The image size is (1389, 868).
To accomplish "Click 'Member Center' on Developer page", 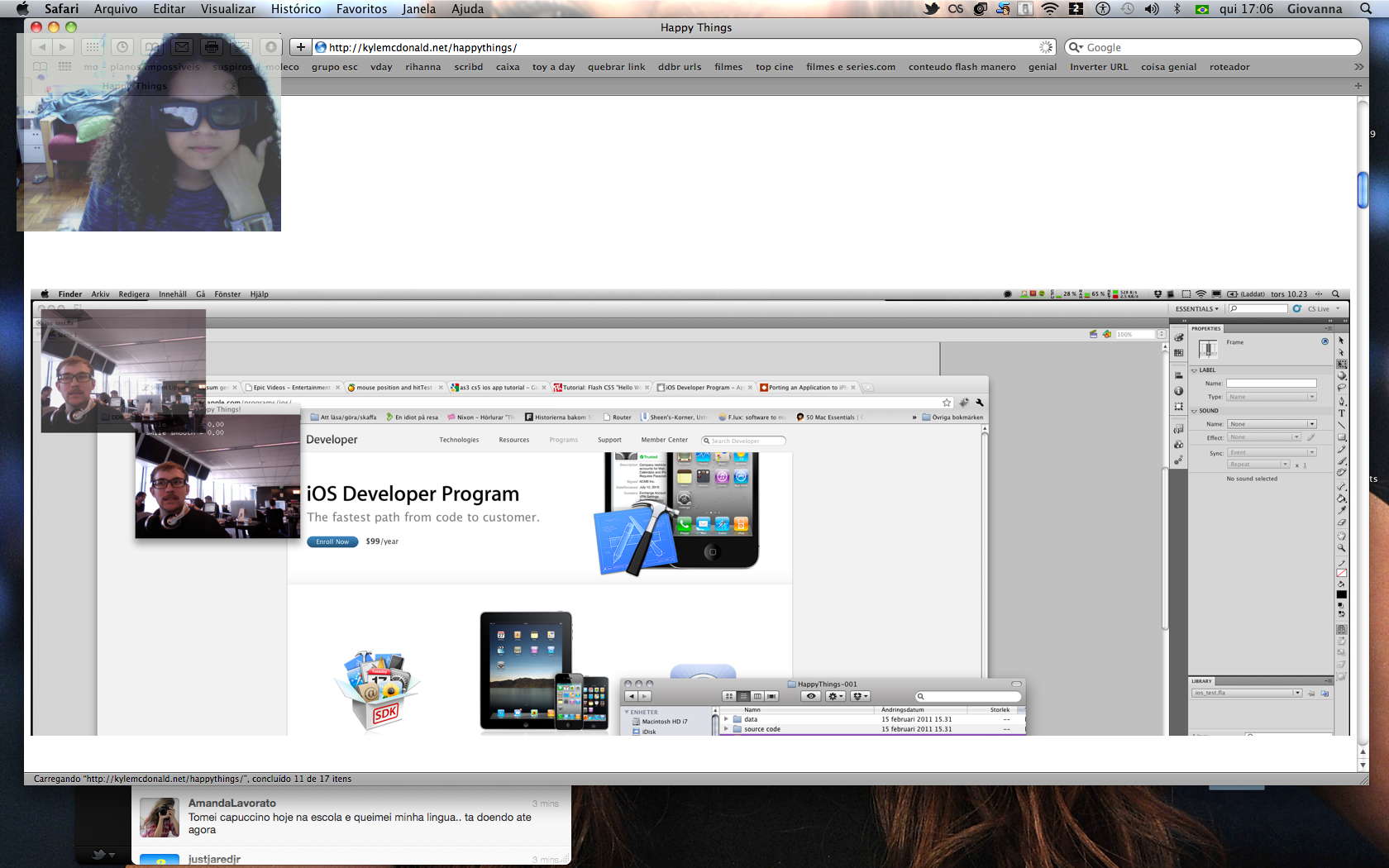I will [665, 440].
